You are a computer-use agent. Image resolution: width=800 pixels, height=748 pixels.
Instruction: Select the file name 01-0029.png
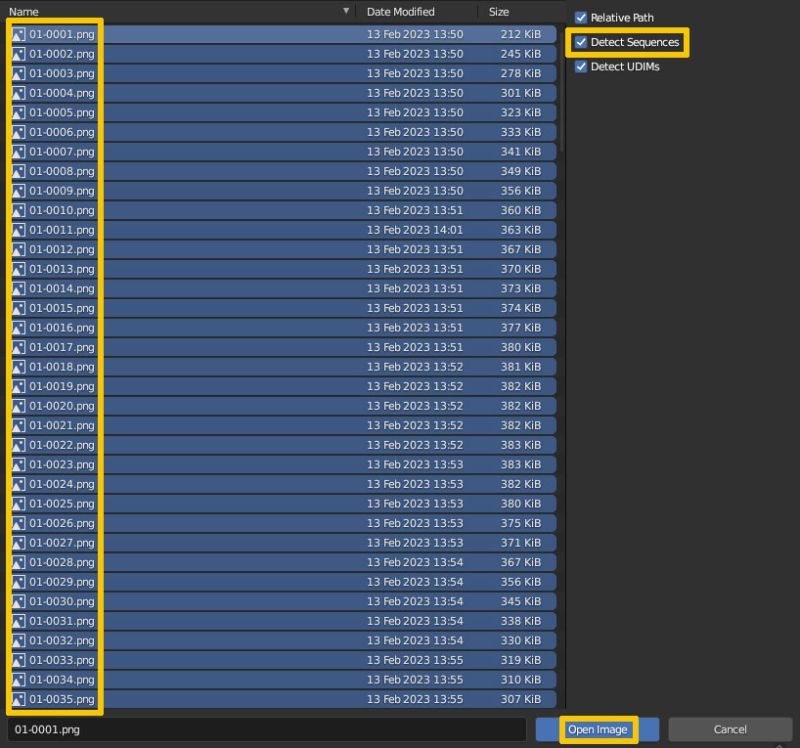[62, 582]
